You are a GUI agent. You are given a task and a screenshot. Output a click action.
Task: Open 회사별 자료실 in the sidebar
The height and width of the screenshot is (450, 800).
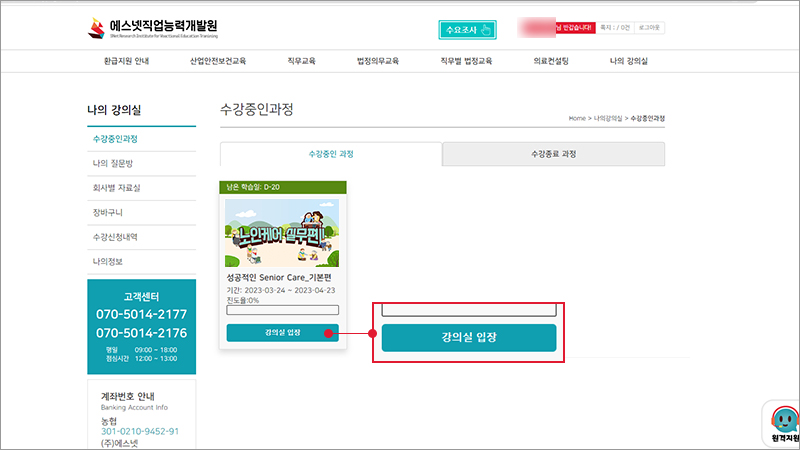point(116,188)
